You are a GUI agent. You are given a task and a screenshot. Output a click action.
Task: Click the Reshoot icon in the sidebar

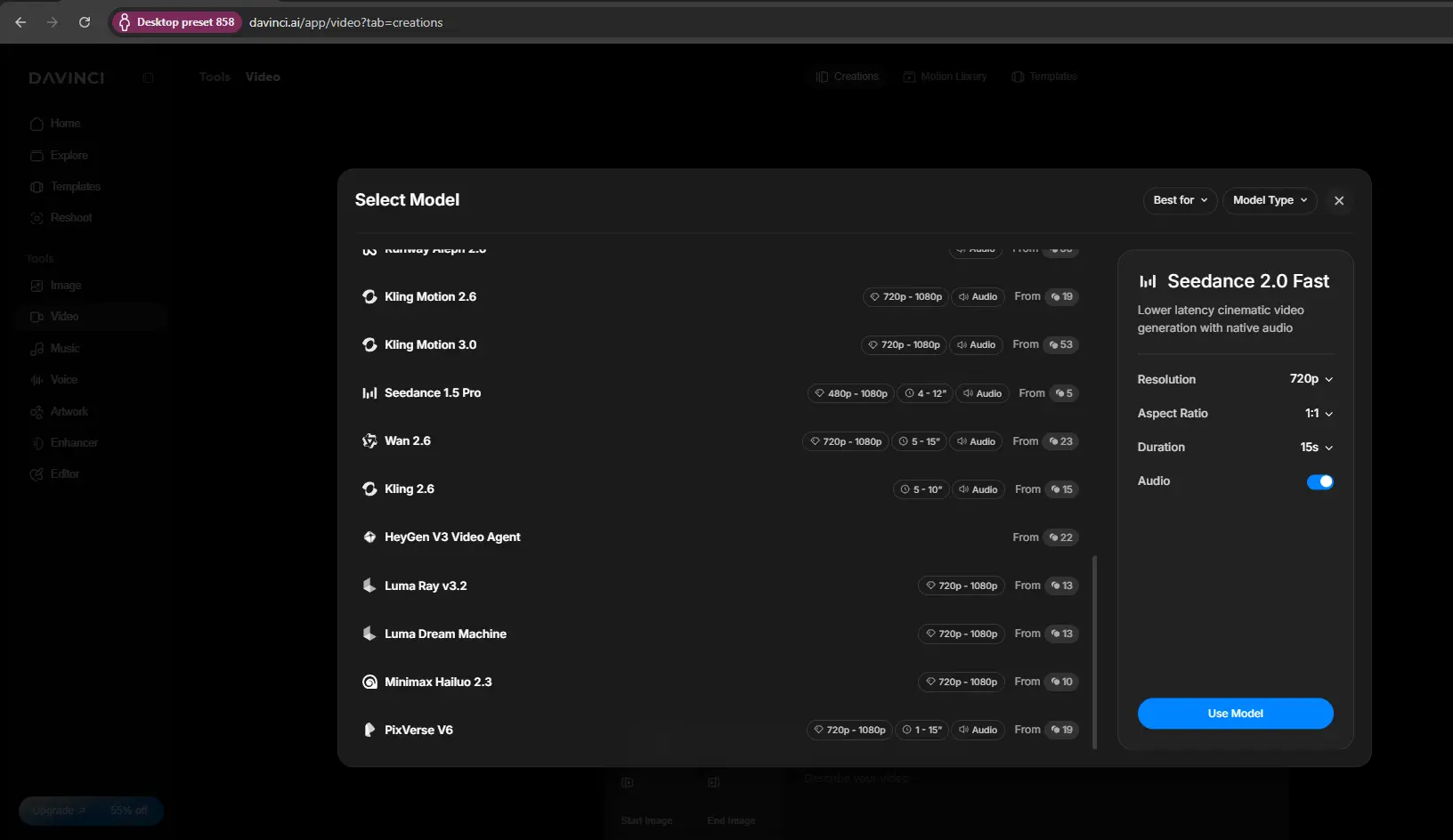tap(37, 218)
